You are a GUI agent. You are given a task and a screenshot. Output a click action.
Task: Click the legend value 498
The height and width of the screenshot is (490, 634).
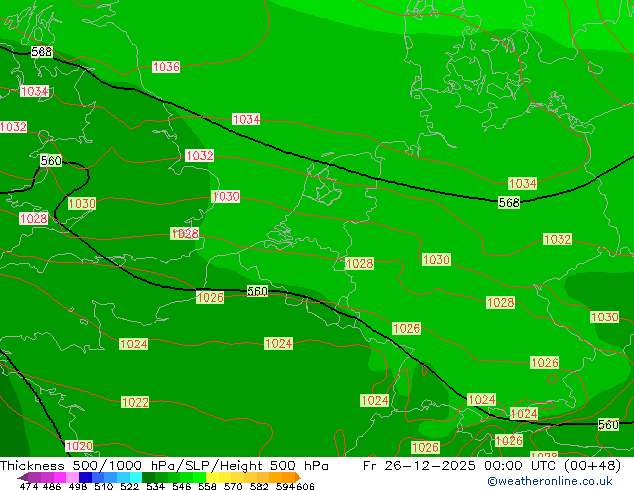coord(78,486)
